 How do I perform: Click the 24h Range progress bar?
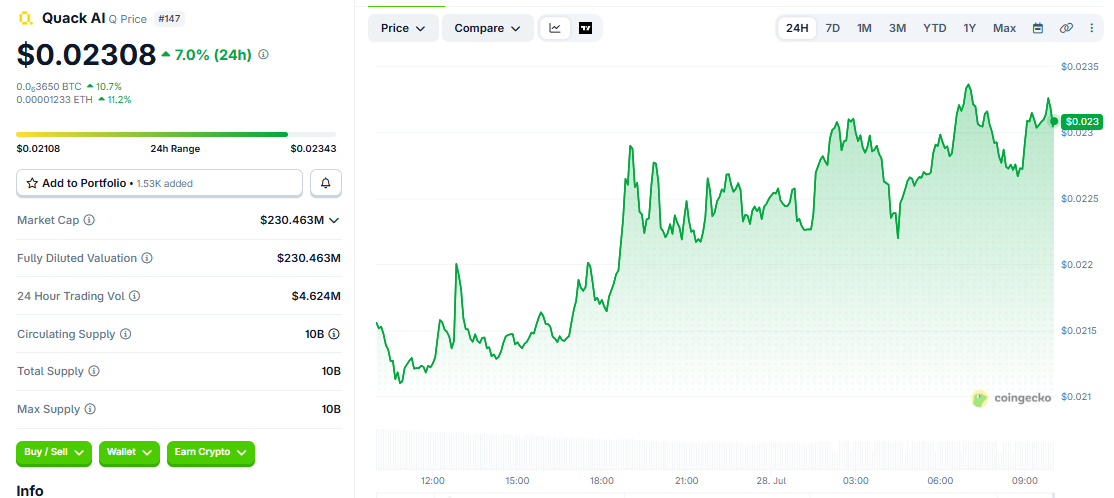click(x=176, y=134)
